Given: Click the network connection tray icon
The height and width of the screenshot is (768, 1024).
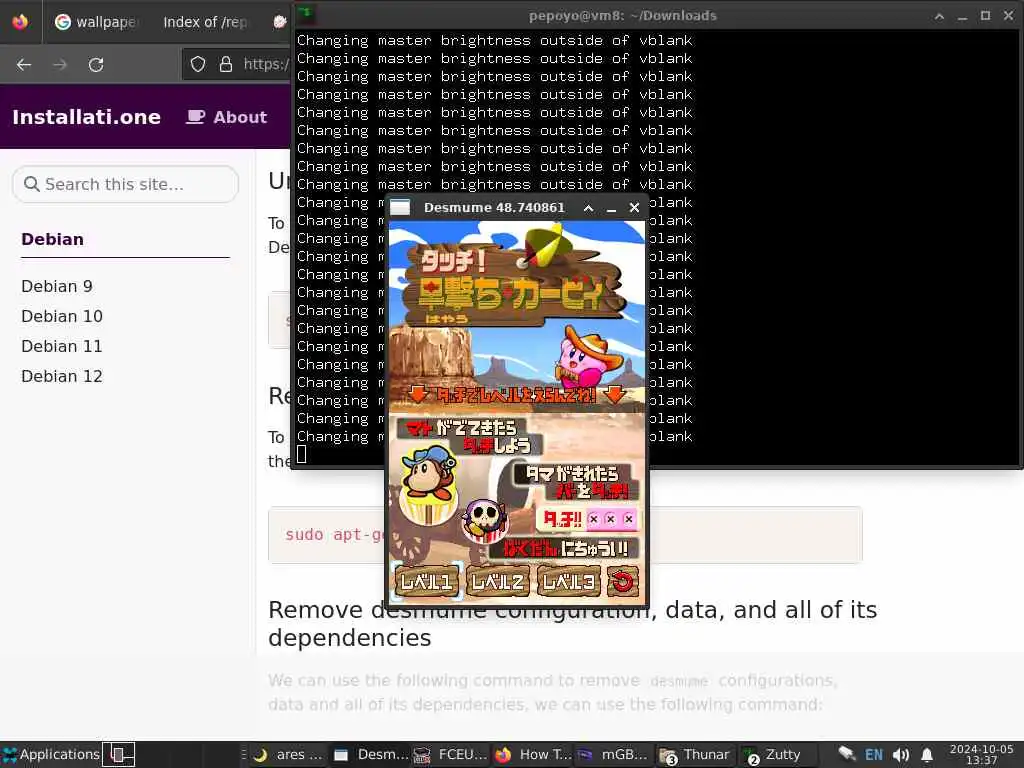Looking at the screenshot, I should [846, 754].
